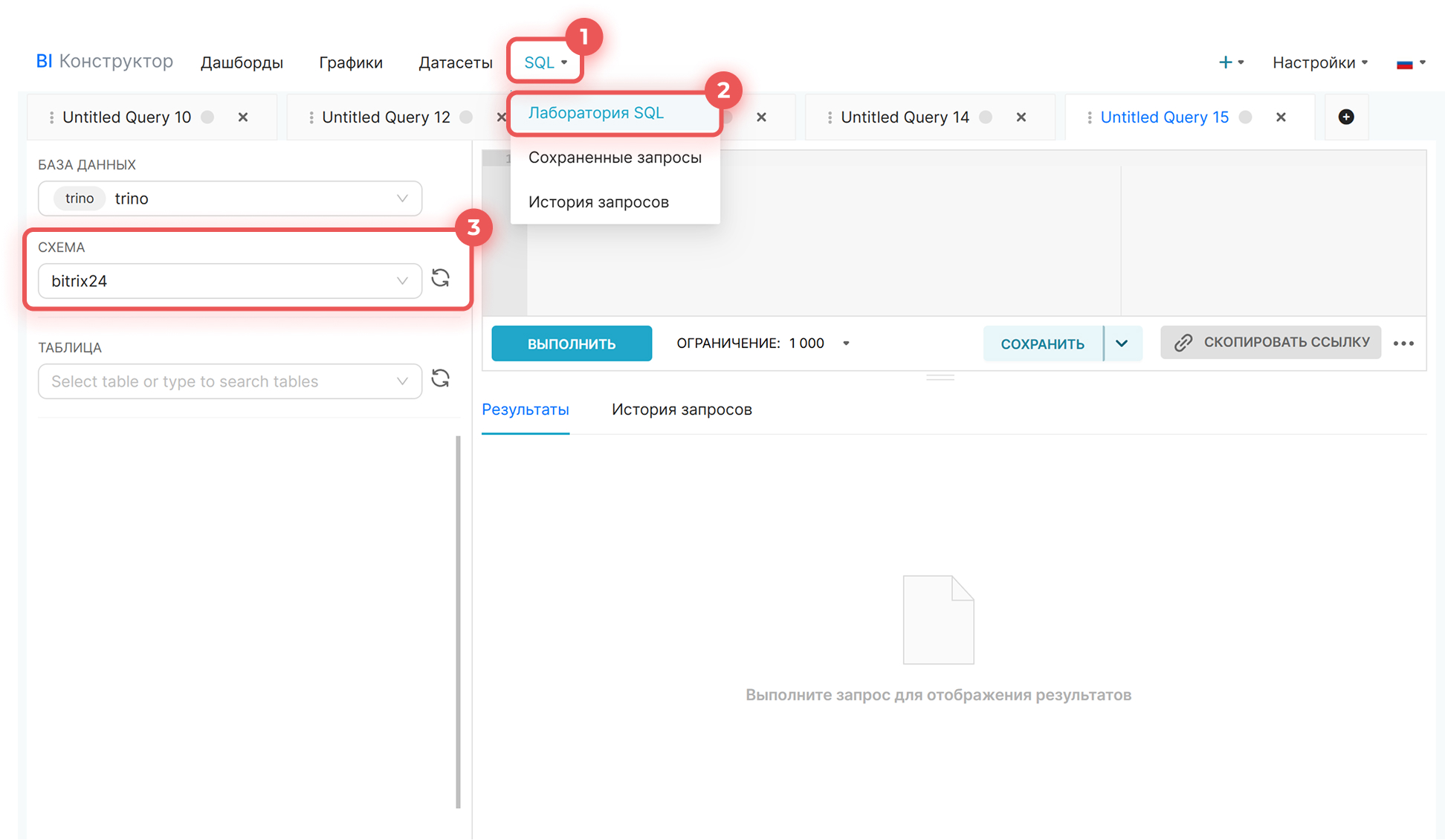
Task: Refresh the schema list icon
Action: 441,278
